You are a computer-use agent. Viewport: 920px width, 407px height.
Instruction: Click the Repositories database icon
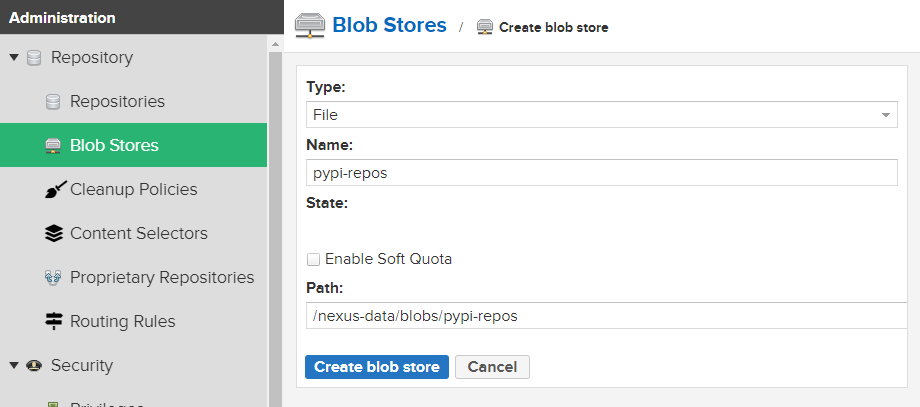pos(53,102)
